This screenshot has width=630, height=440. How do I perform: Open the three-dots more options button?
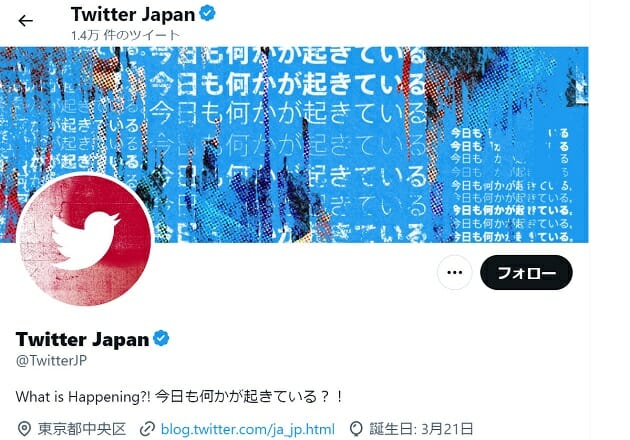click(x=454, y=272)
